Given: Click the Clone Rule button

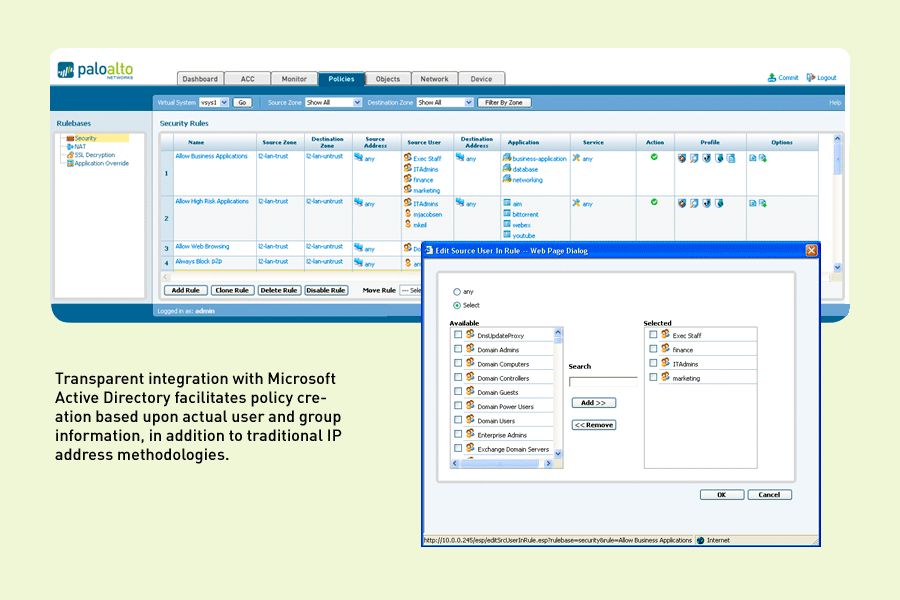Looking at the screenshot, I should point(232,291).
